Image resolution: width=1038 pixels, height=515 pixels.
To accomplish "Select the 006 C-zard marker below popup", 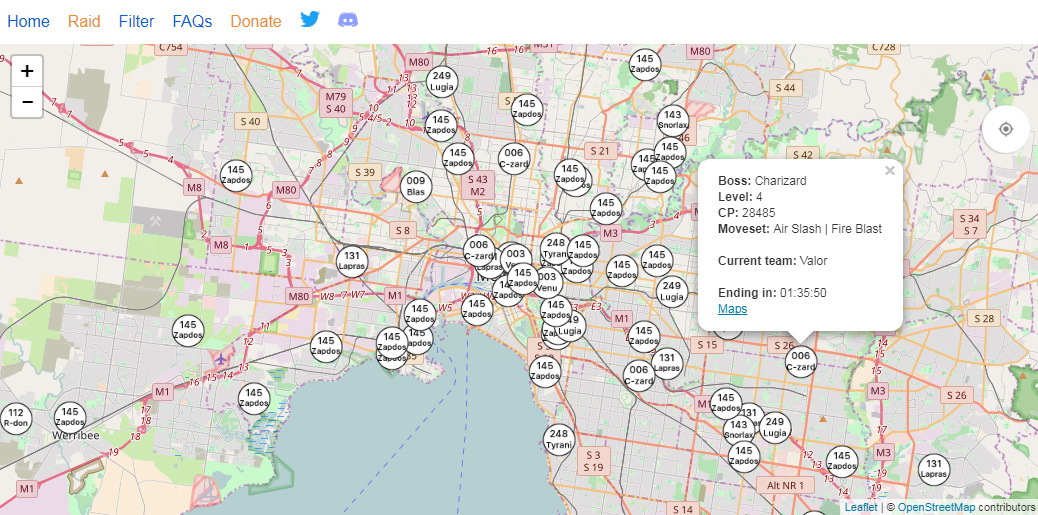I will pyautogui.click(x=800, y=361).
